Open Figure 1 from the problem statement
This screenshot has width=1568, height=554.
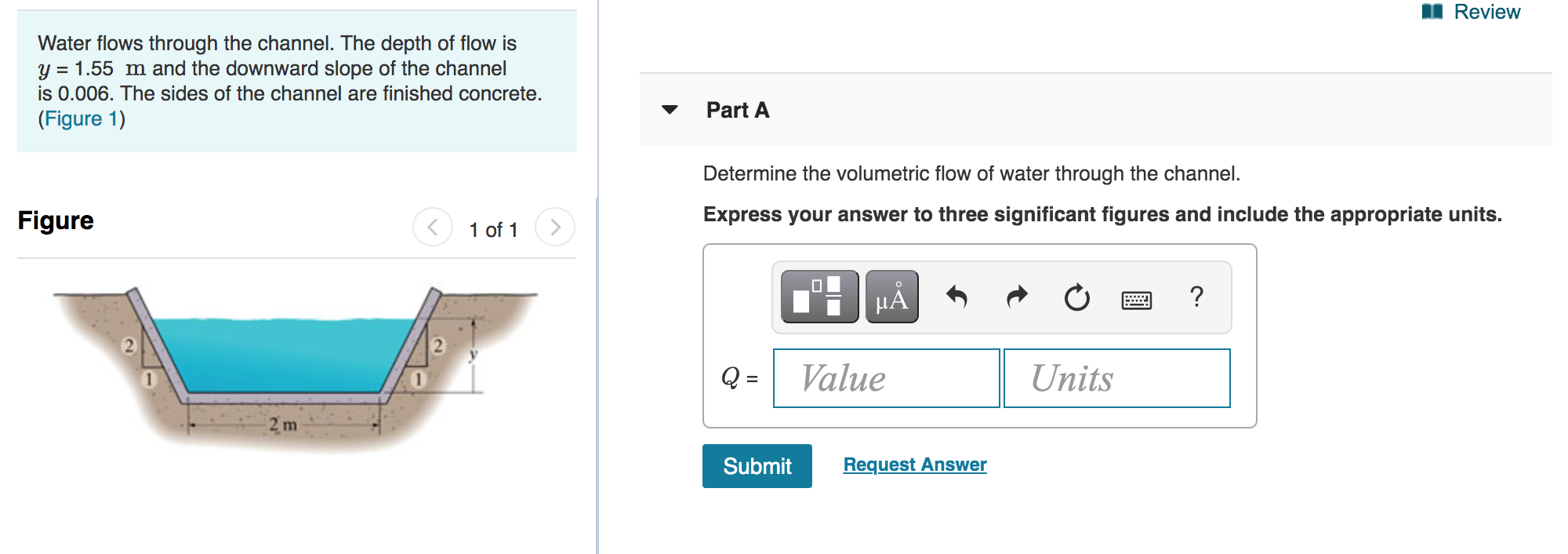[81, 118]
